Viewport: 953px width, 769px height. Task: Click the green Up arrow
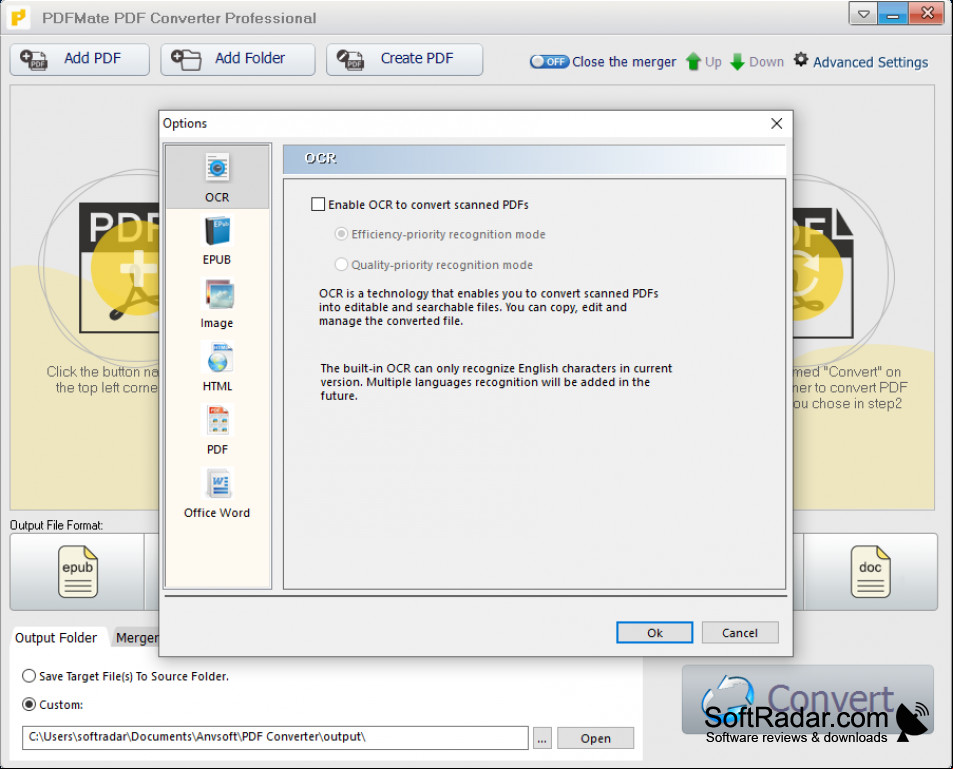tap(693, 61)
